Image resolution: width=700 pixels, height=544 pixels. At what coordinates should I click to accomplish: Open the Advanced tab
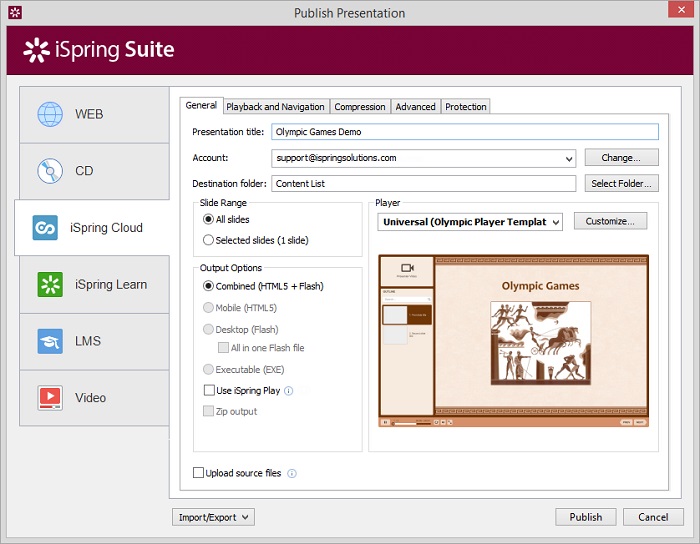tap(415, 107)
